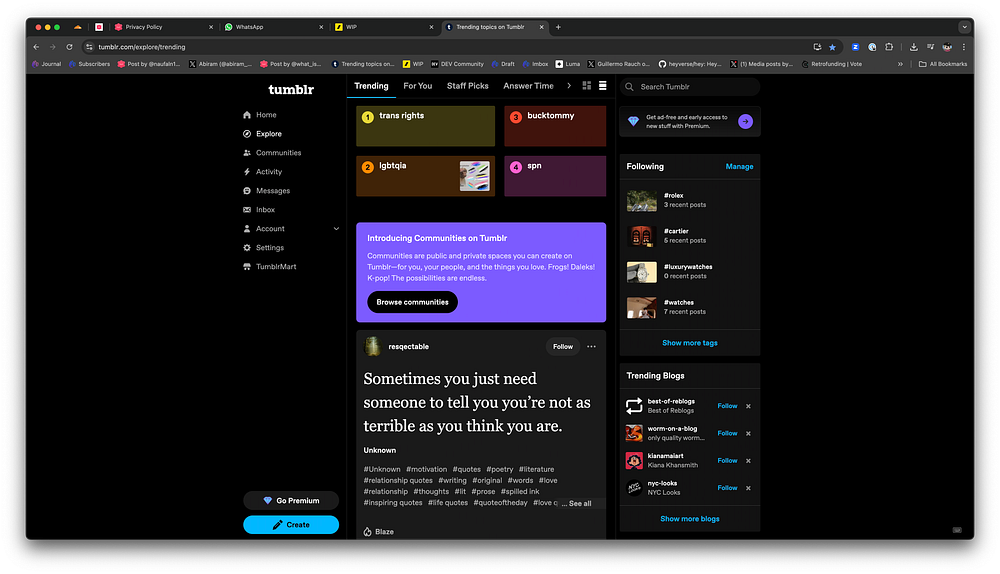
Task: Follow the nyc-looks blog
Action: [727, 488]
